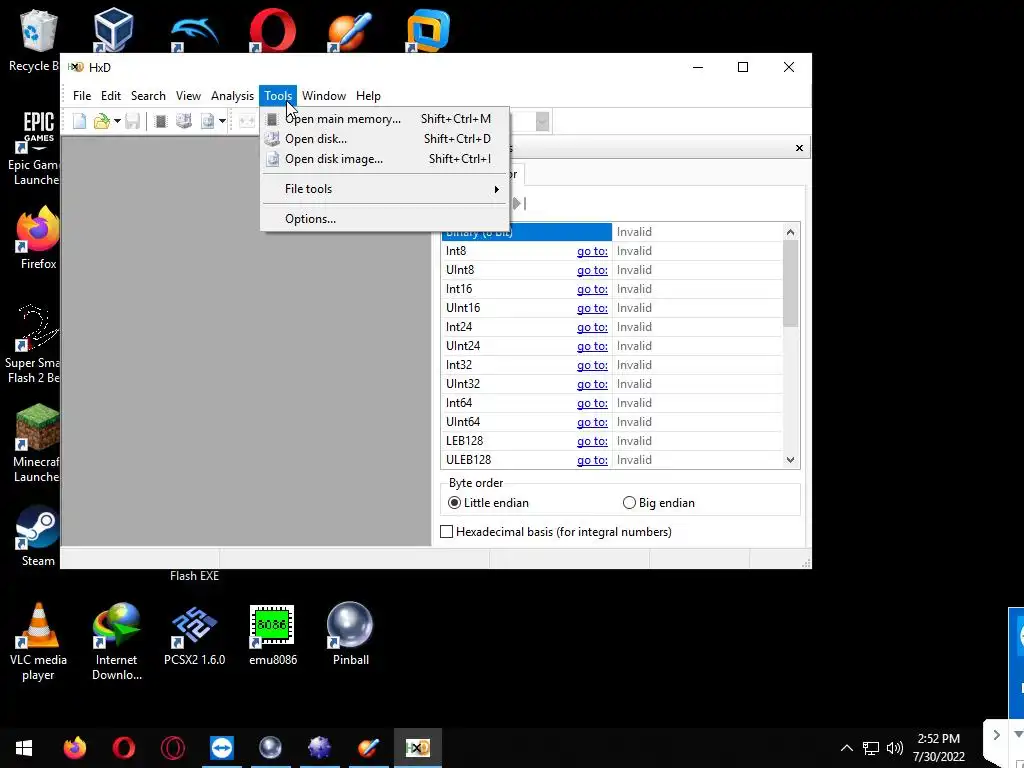Choose Open disk from Tools menu
This screenshot has height=768, width=1024.
[x=384, y=139]
